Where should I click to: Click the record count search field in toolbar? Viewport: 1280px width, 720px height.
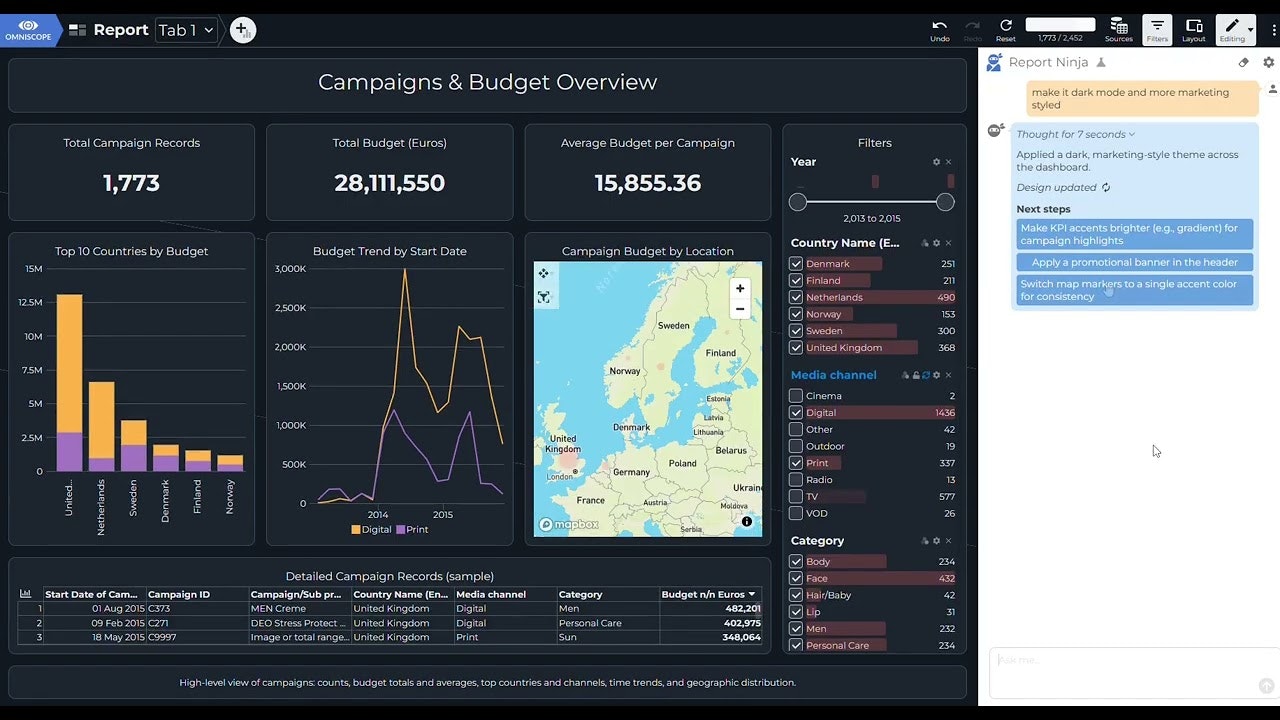(1060, 24)
